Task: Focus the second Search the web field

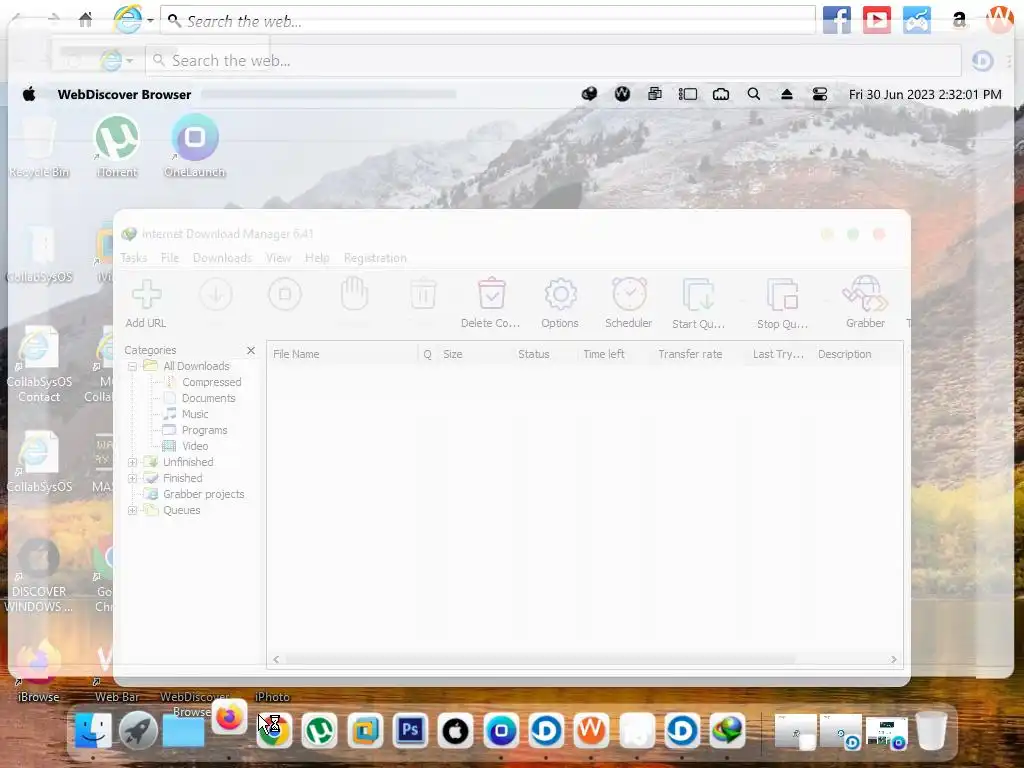Action: point(553,61)
